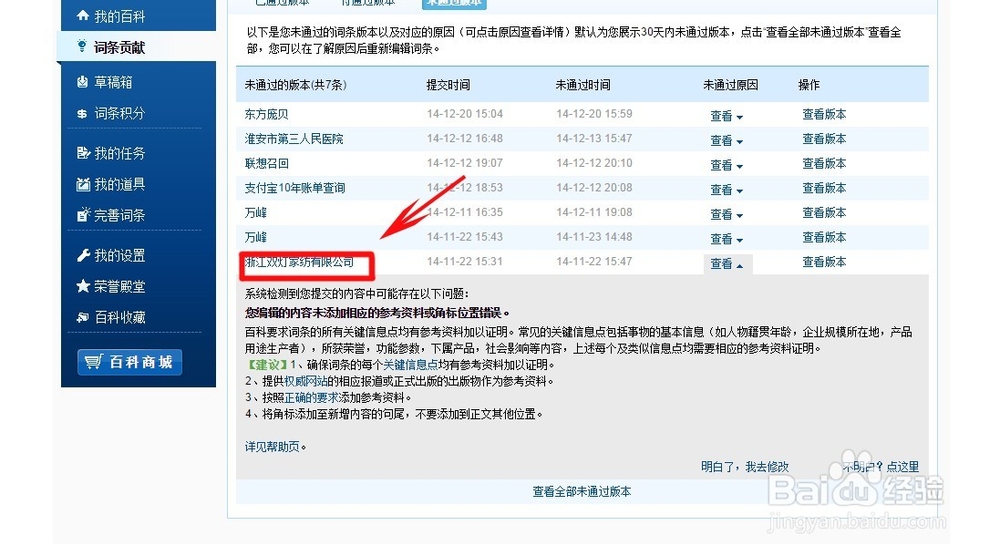
Task: Open 淮安市第三人民医院 entry link
Action: click(294, 138)
